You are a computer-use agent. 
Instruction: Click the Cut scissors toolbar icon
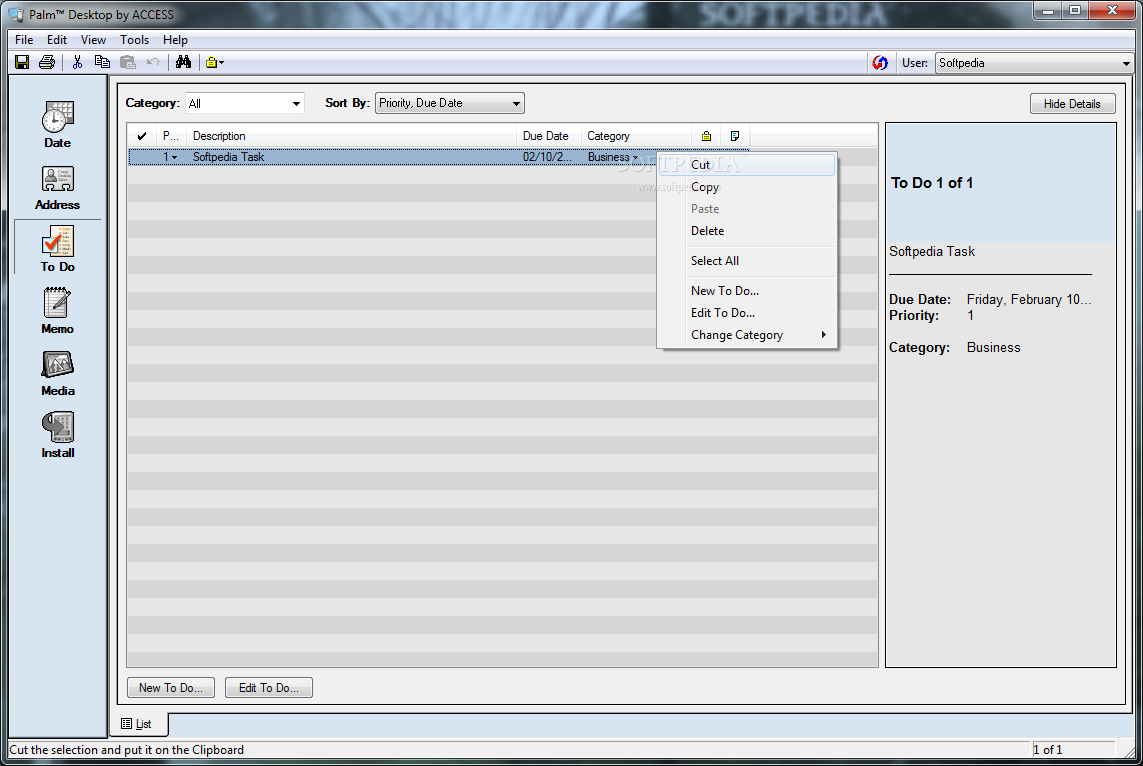77,63
